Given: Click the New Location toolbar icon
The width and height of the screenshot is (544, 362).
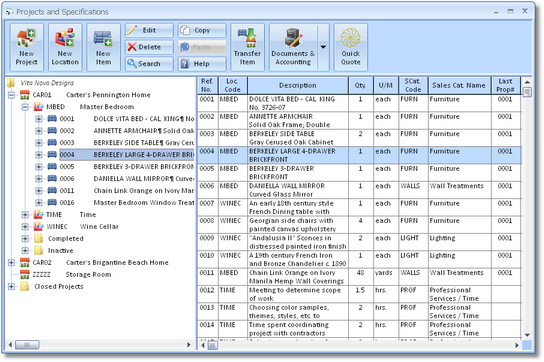Looking at the screenshot, I should click(x=65, y=48).
